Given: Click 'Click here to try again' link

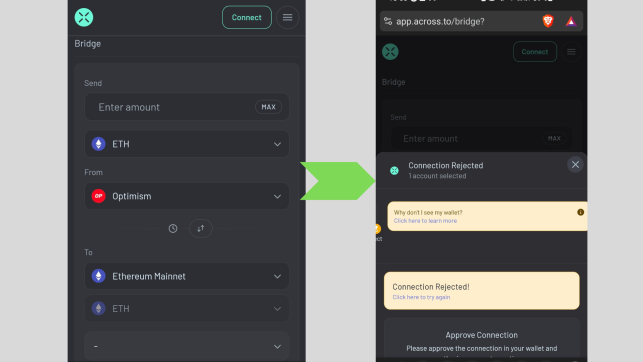Looking at the screenshot, I should pyautogui.click(x=421, y=297).
